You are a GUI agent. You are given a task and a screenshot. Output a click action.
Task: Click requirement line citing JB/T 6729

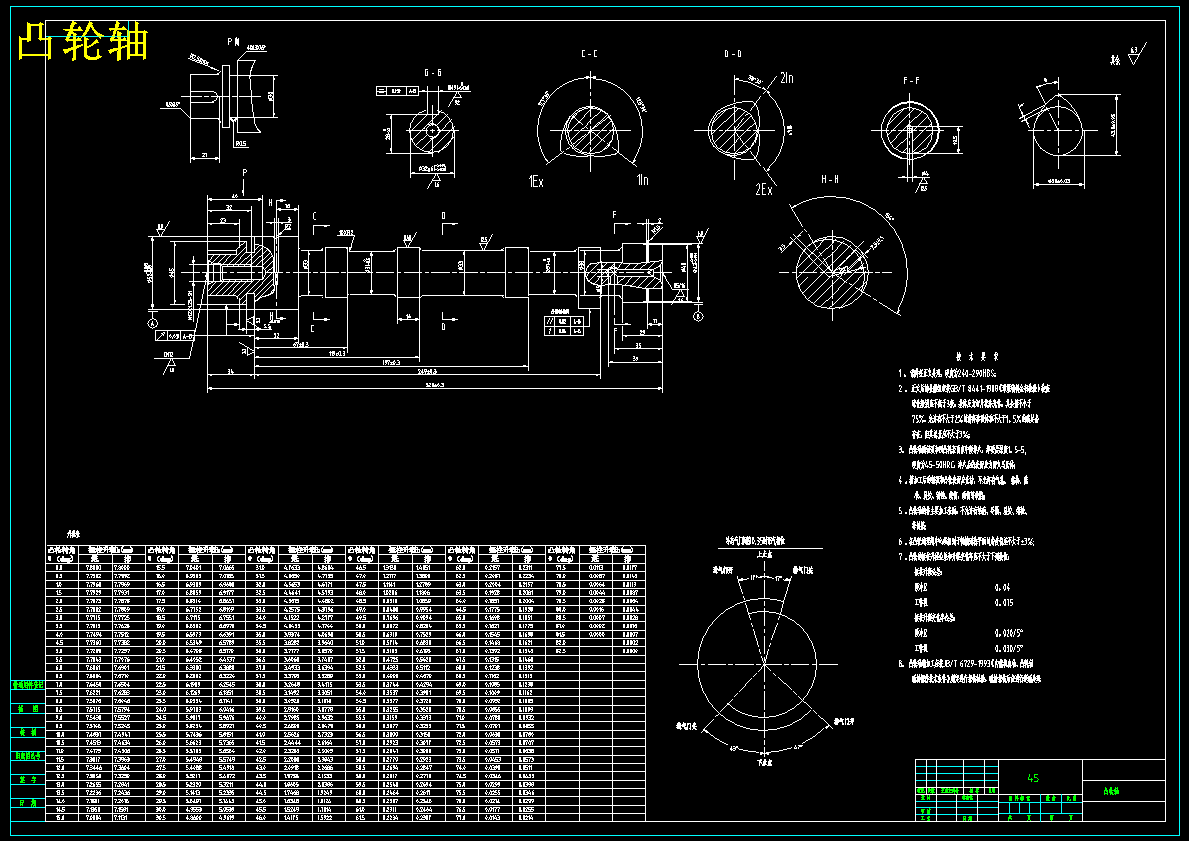tap(966, 664)
